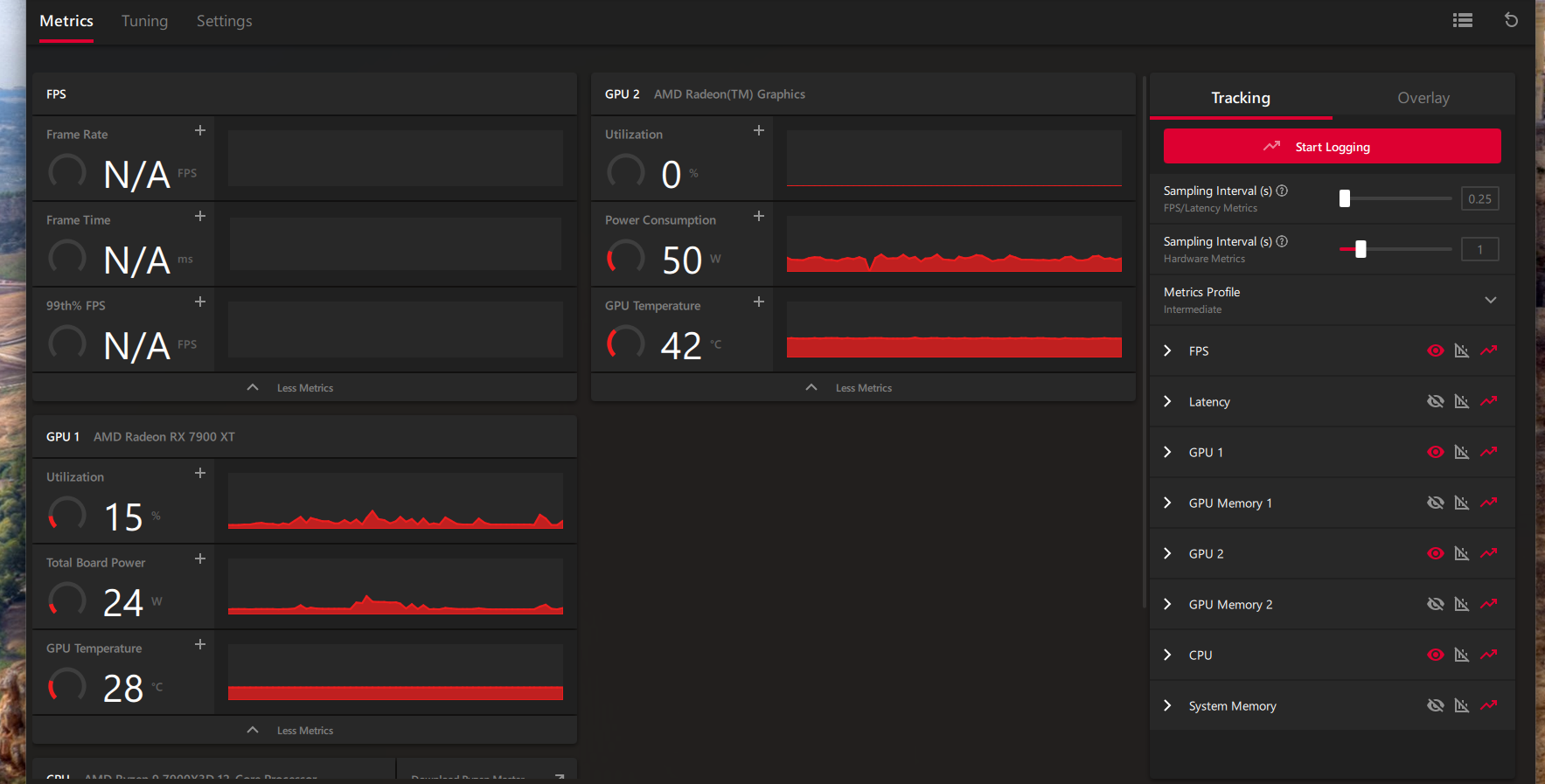Toggle GPU 1 visibility eye icon
The width and height of the screenshot is (1545, 784).
coord(1435,452)
